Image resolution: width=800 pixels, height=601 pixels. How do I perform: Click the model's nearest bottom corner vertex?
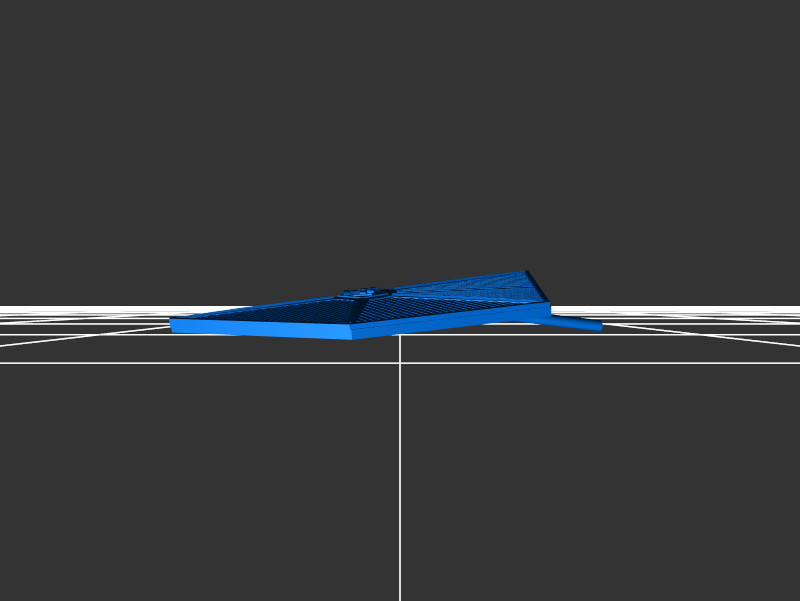tap(352, 336)
